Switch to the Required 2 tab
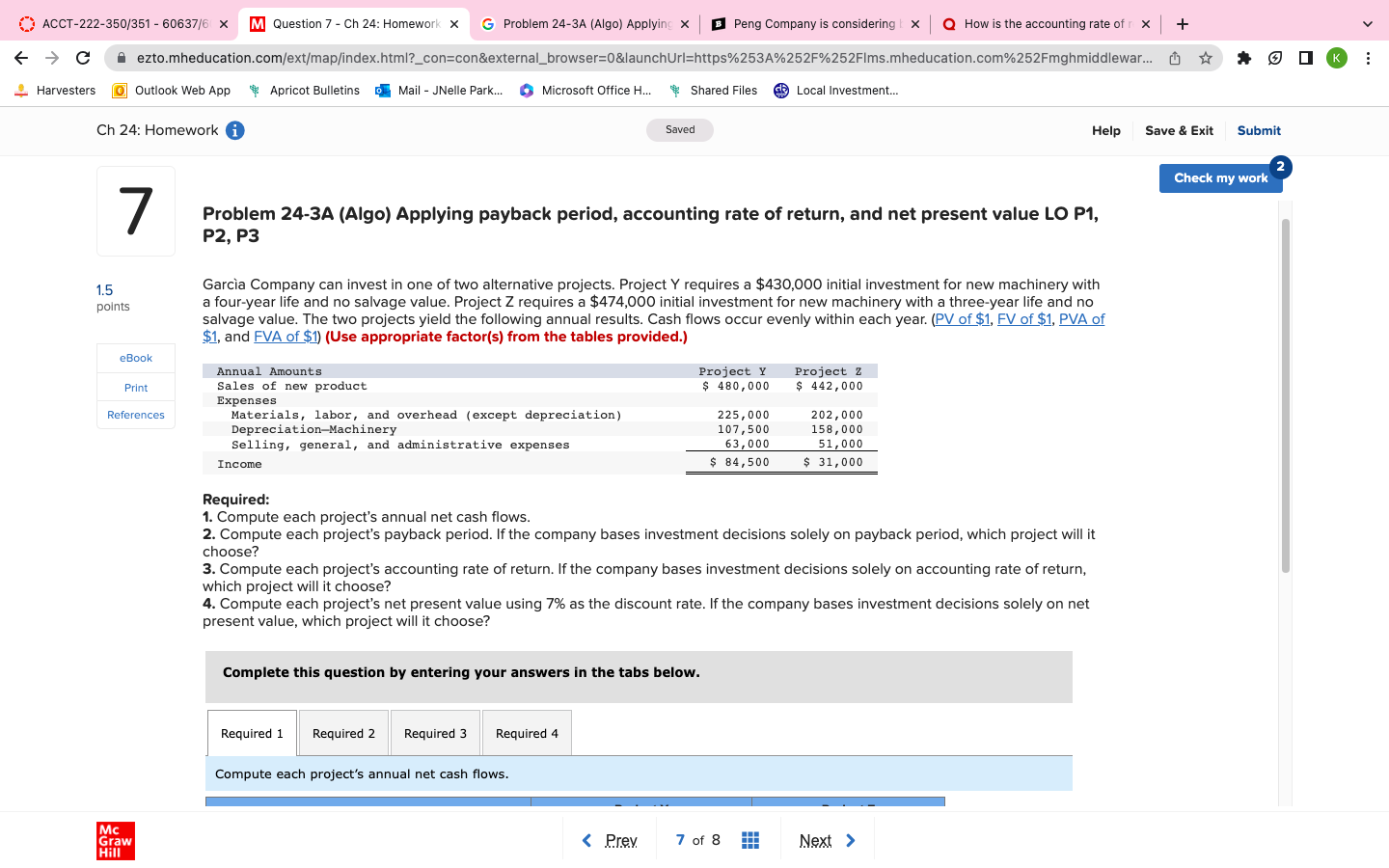Viewport: 1389px width, 868px height. coord(343,732)
